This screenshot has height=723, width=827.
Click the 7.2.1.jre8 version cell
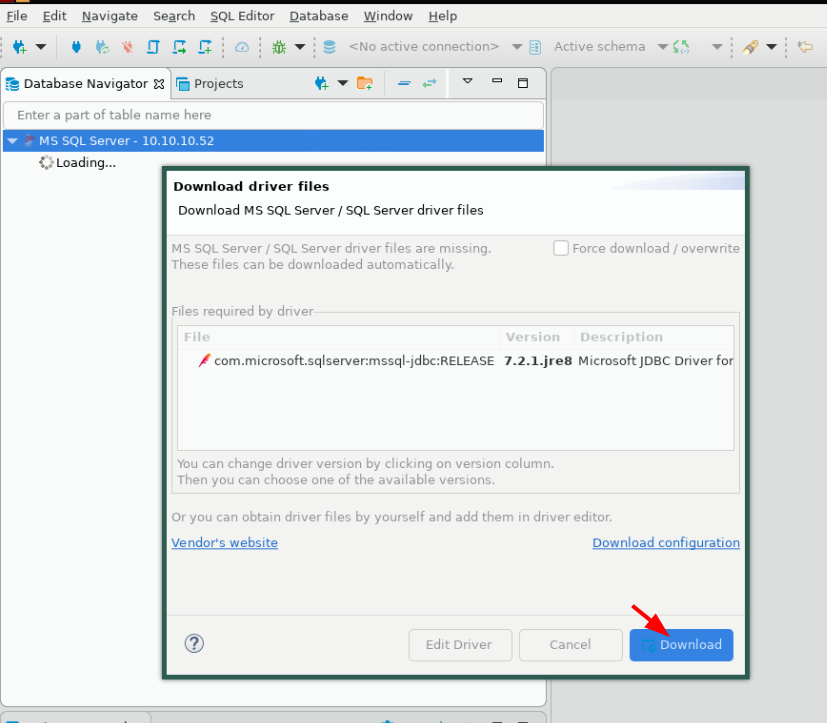click(538, 361)
